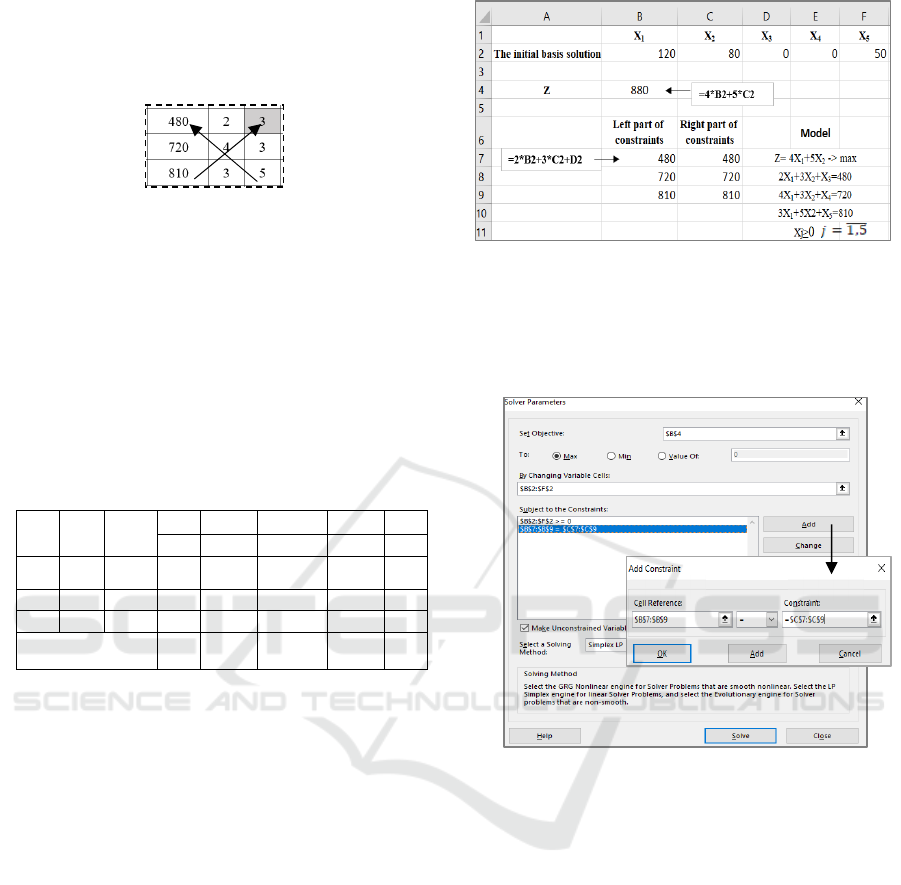
Task: Click the Constraint field range picker icon
Action: [x=874, y=619]
